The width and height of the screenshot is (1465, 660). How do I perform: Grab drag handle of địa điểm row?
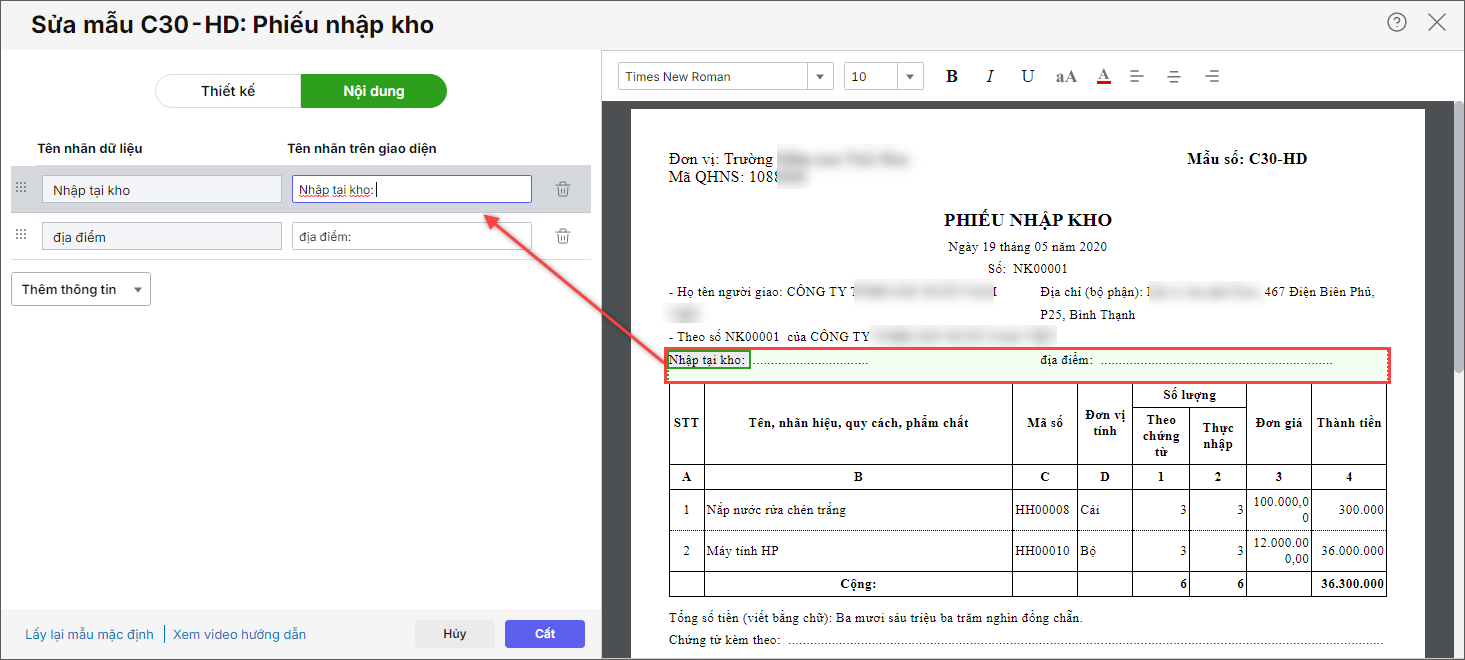[x=21, y=234]
